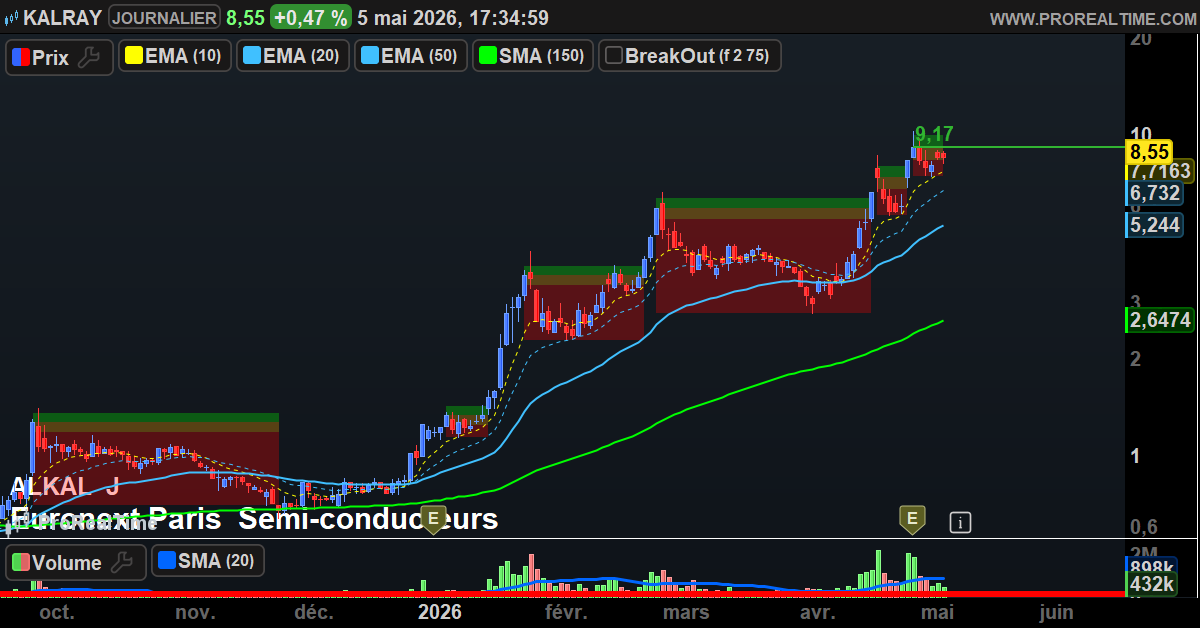
Task: Toggle the BreakOut indicator checkbox
Action: (614, 56)
